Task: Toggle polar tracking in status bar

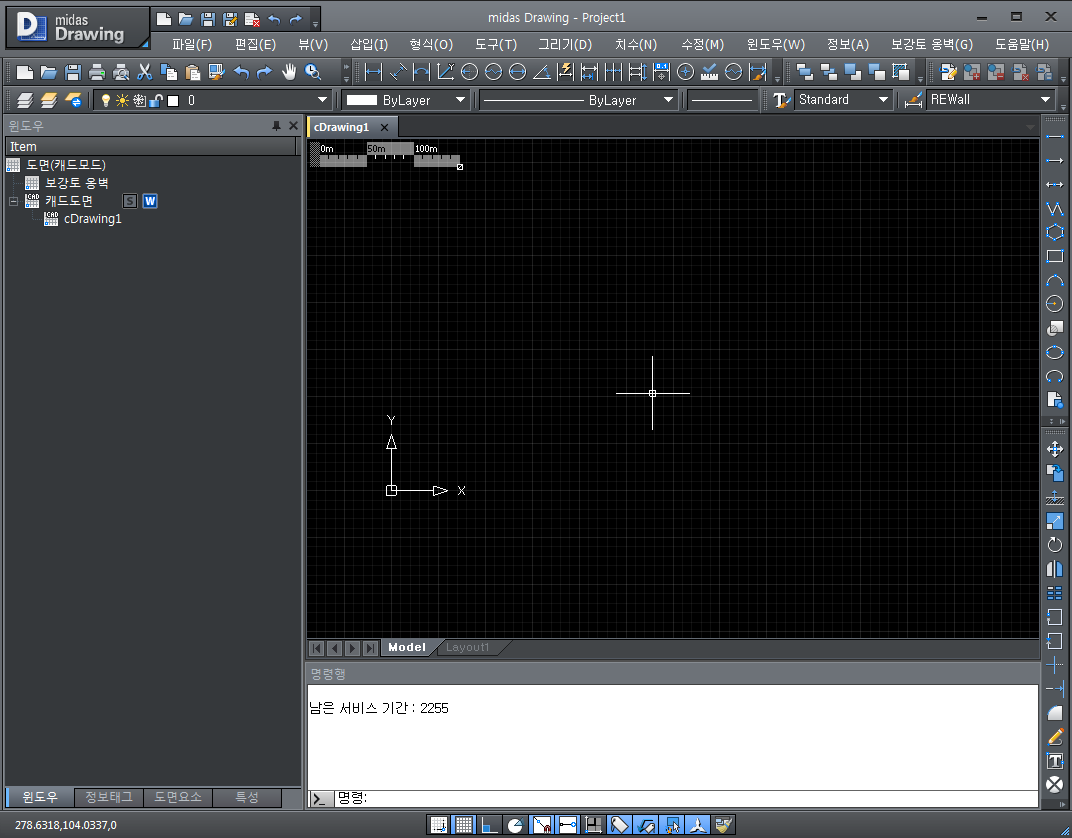Action: (x=515, y=825)
